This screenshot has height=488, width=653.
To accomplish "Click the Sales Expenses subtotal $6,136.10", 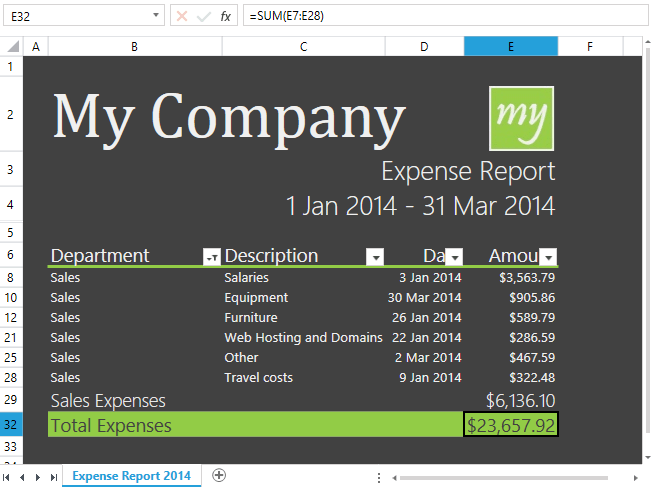I will coord(520,401).
